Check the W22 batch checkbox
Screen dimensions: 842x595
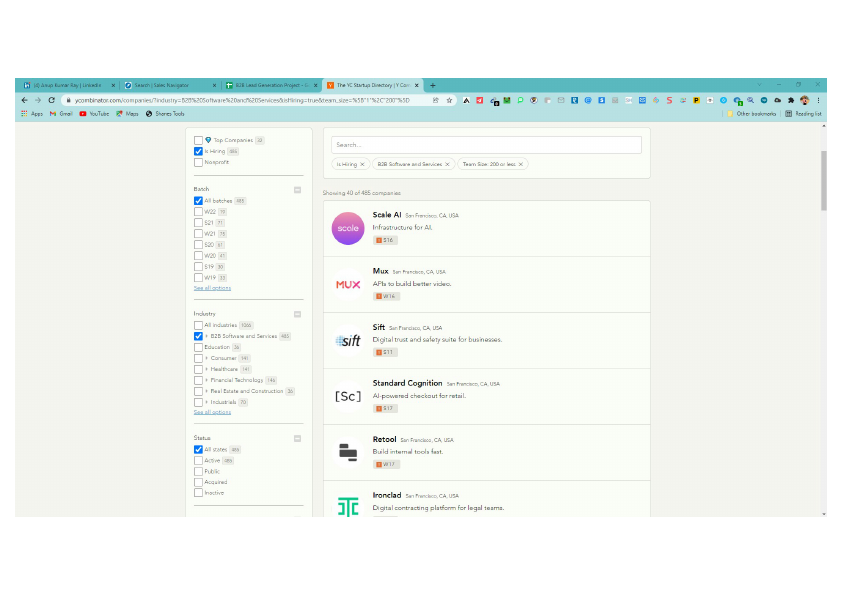coord(198,212)
